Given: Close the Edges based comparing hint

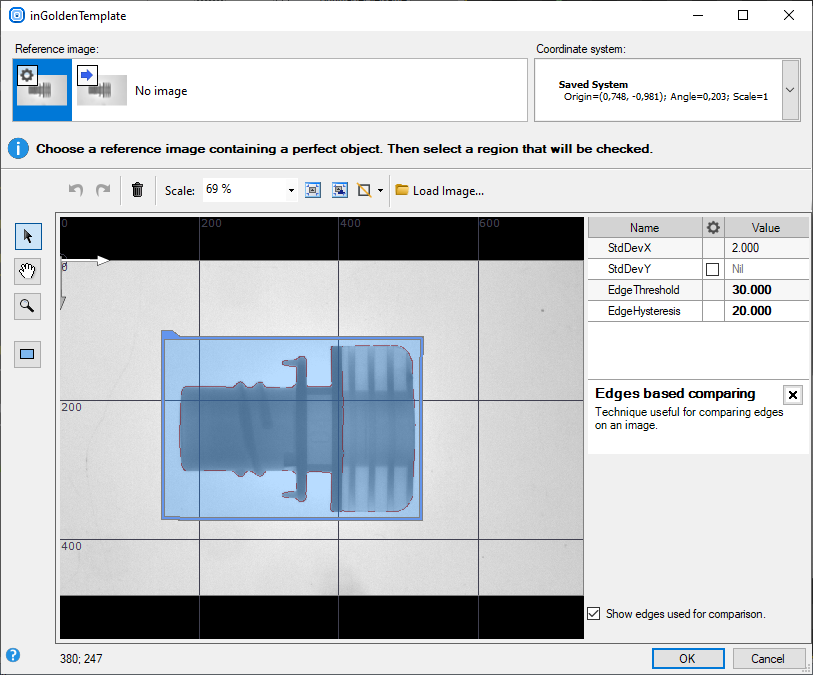Looking at the screenshot, I should pos(793,395).
